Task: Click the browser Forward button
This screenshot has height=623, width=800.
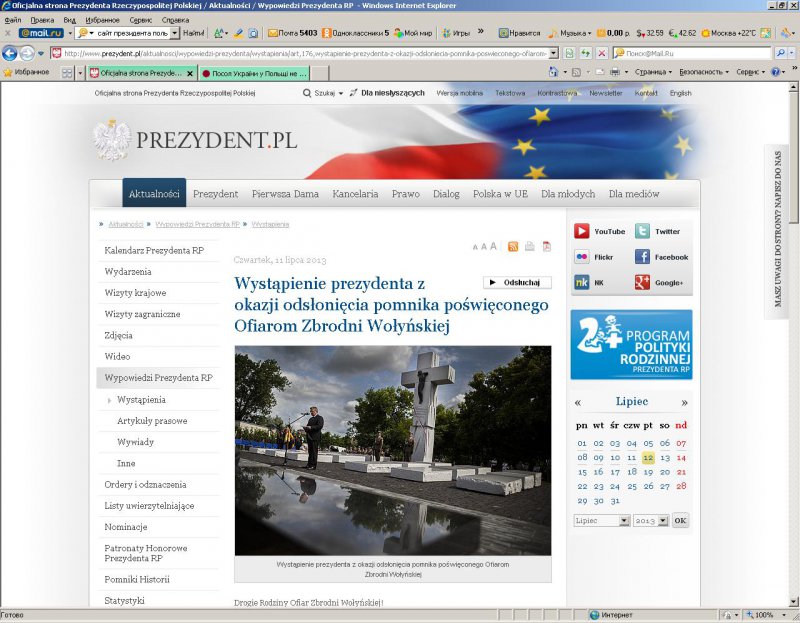Action: (x=27, y=53)
